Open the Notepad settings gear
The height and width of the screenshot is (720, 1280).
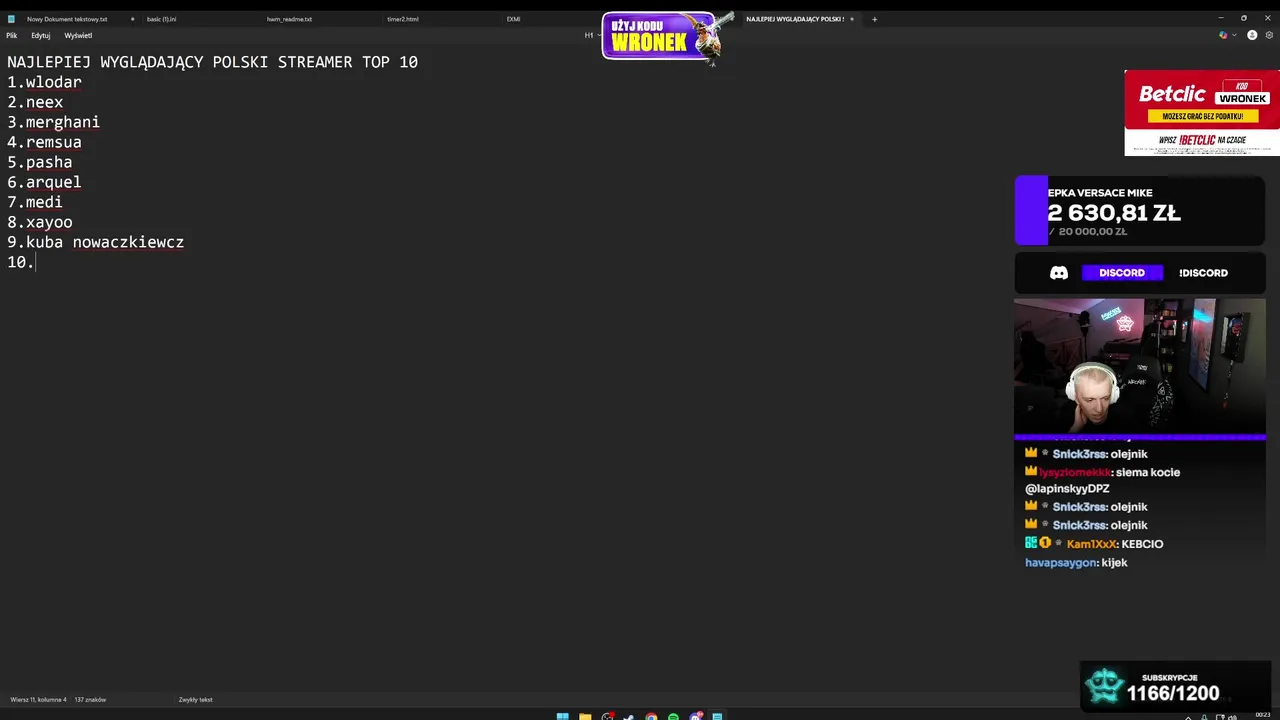[1270, 35]
